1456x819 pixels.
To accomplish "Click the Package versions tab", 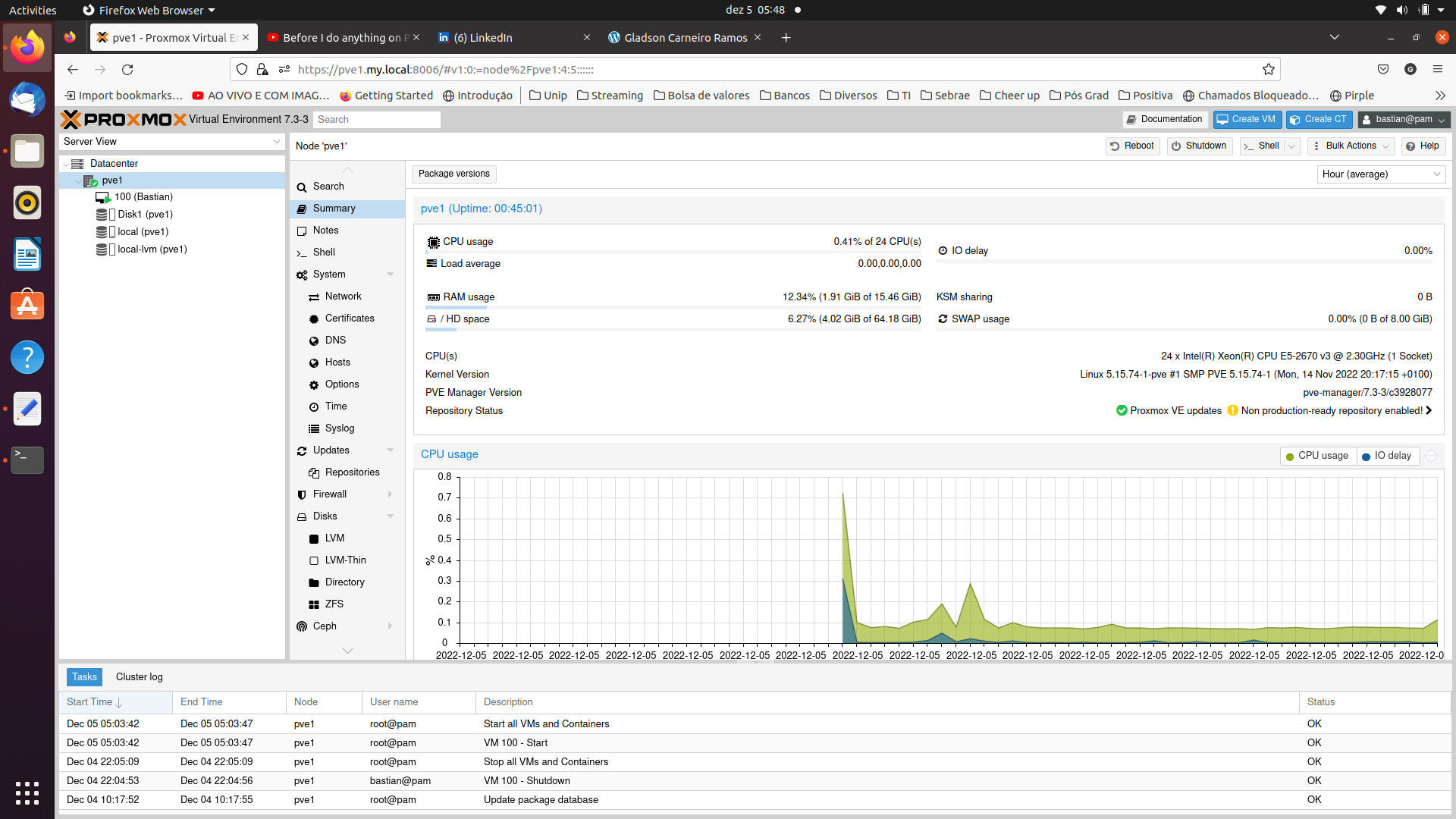I will point(454,173).
